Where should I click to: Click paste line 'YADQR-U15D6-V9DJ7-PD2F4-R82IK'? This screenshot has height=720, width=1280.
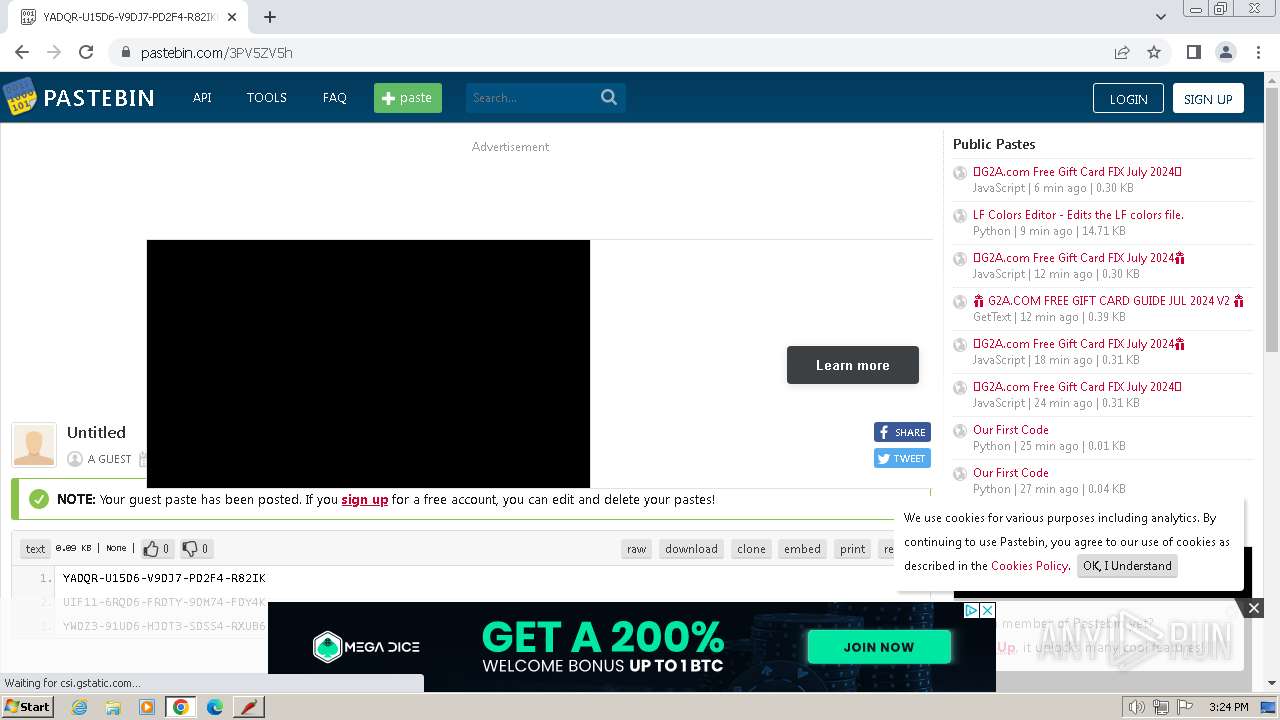coord(164,578)
